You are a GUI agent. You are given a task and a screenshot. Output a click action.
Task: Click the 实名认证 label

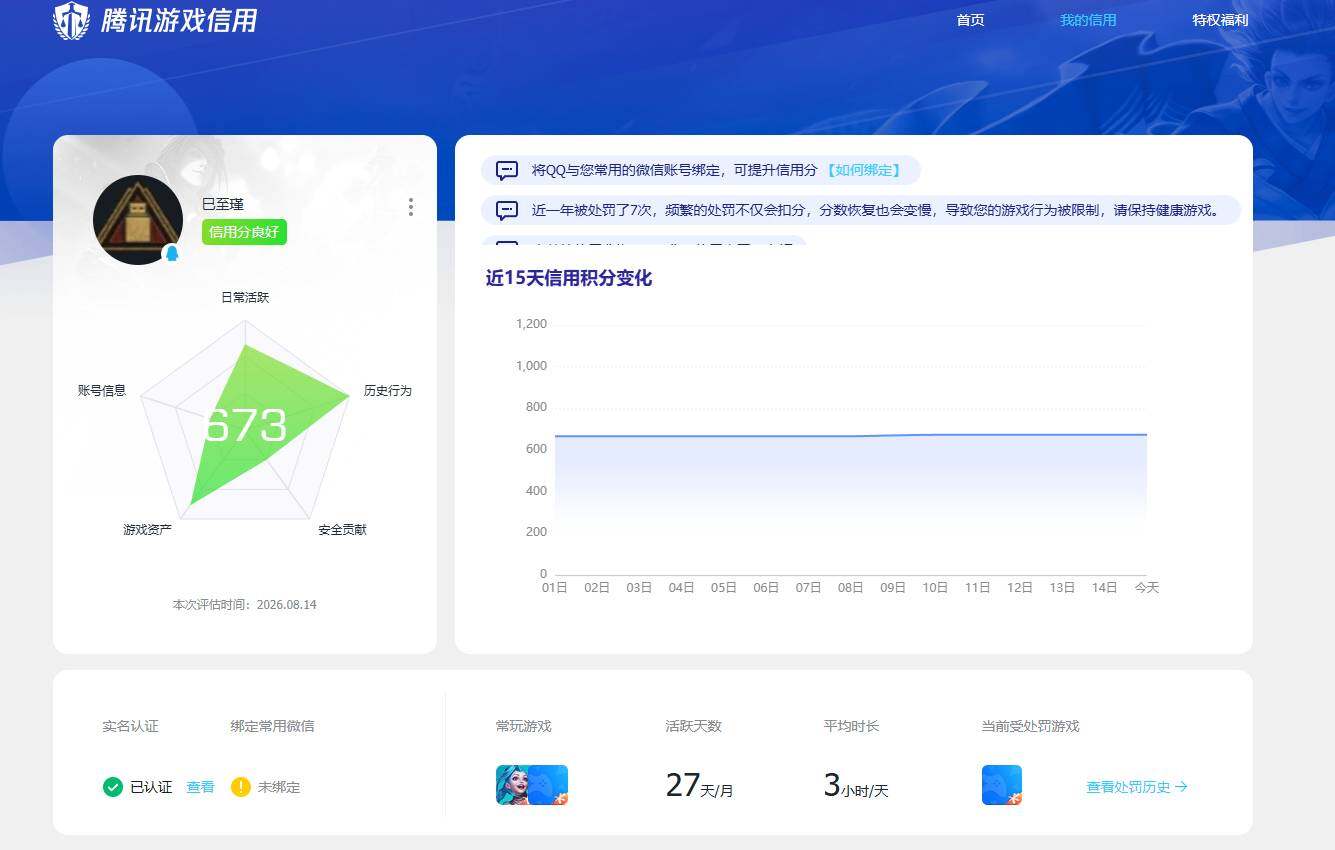click(x=131, y=726)
